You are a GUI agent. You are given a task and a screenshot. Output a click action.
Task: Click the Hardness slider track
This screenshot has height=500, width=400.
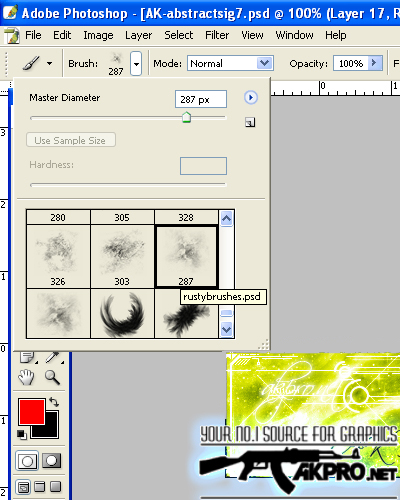pyautogui.click(x=128, y=184)
